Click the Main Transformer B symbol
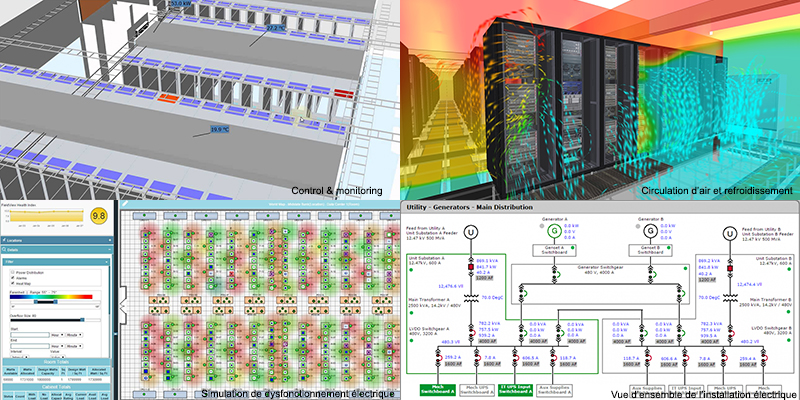The image size is (800, 400). [730, 297]
